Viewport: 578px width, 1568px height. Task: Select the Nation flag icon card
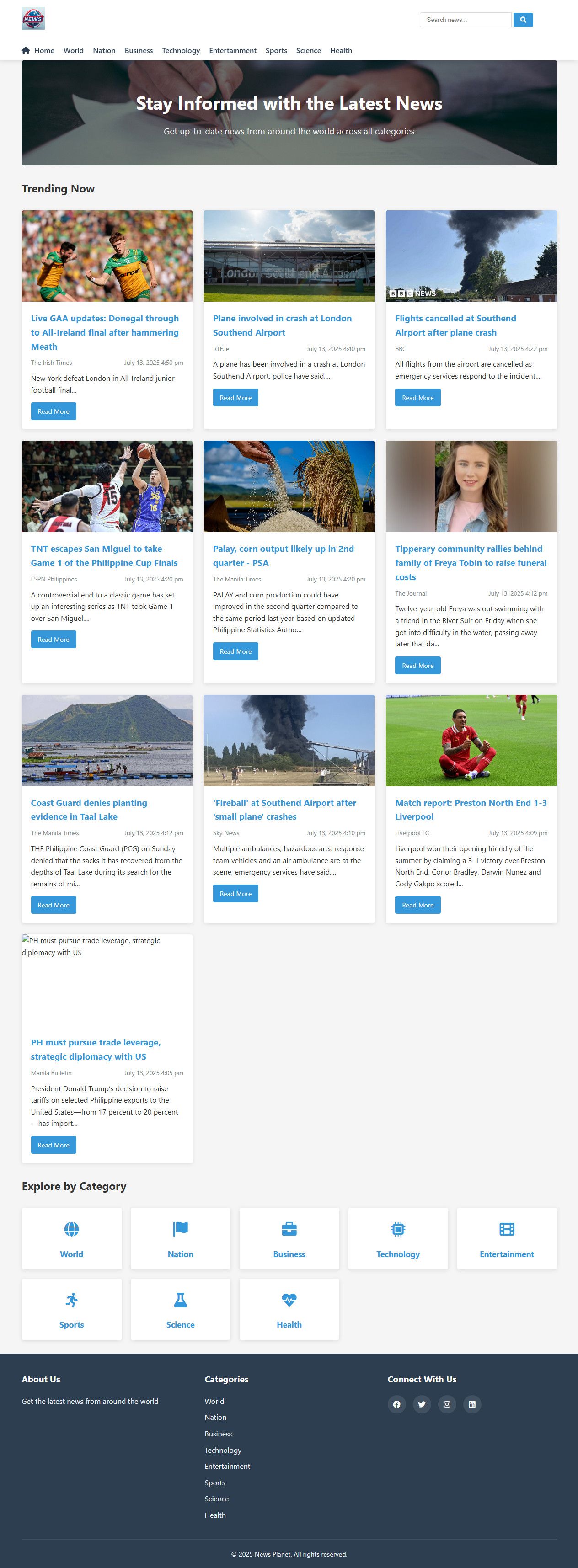coord(180,1238)
